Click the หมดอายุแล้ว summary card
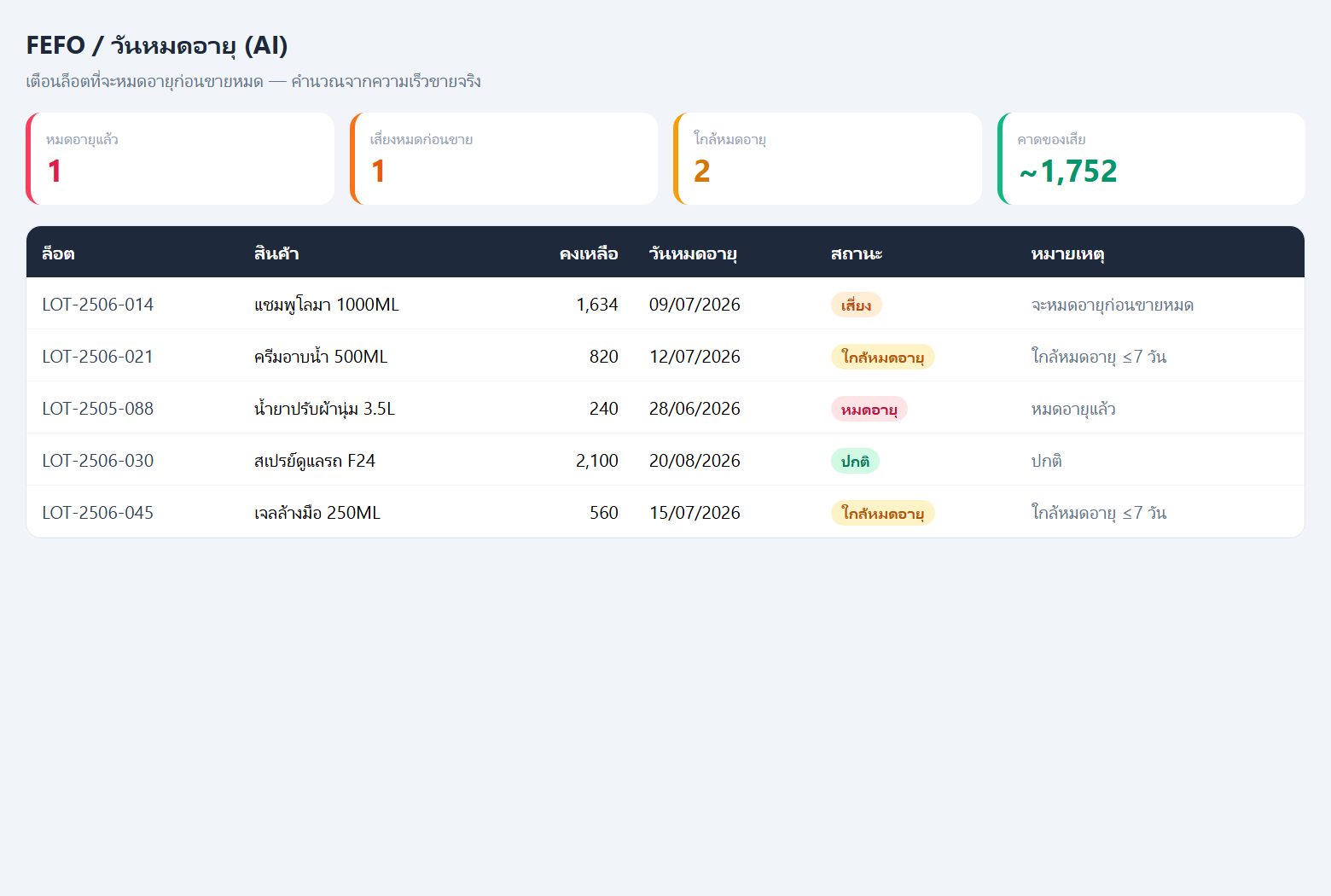Screen dimensions: 1331x896 (x=180, y=159)
